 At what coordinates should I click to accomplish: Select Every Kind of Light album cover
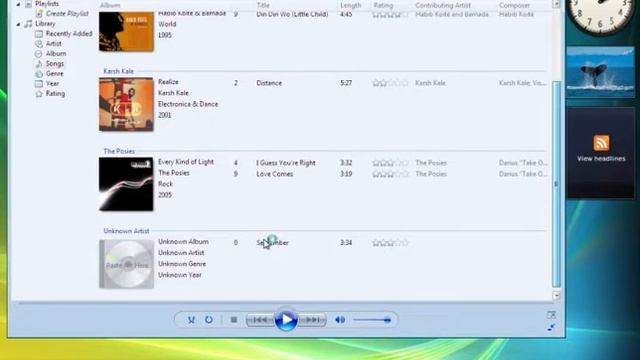pos(126,184)
